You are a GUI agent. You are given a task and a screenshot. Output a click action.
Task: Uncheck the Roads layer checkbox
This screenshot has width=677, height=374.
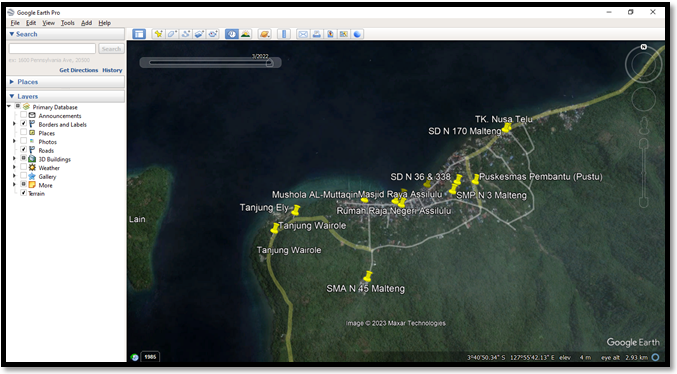coord(24,149)
